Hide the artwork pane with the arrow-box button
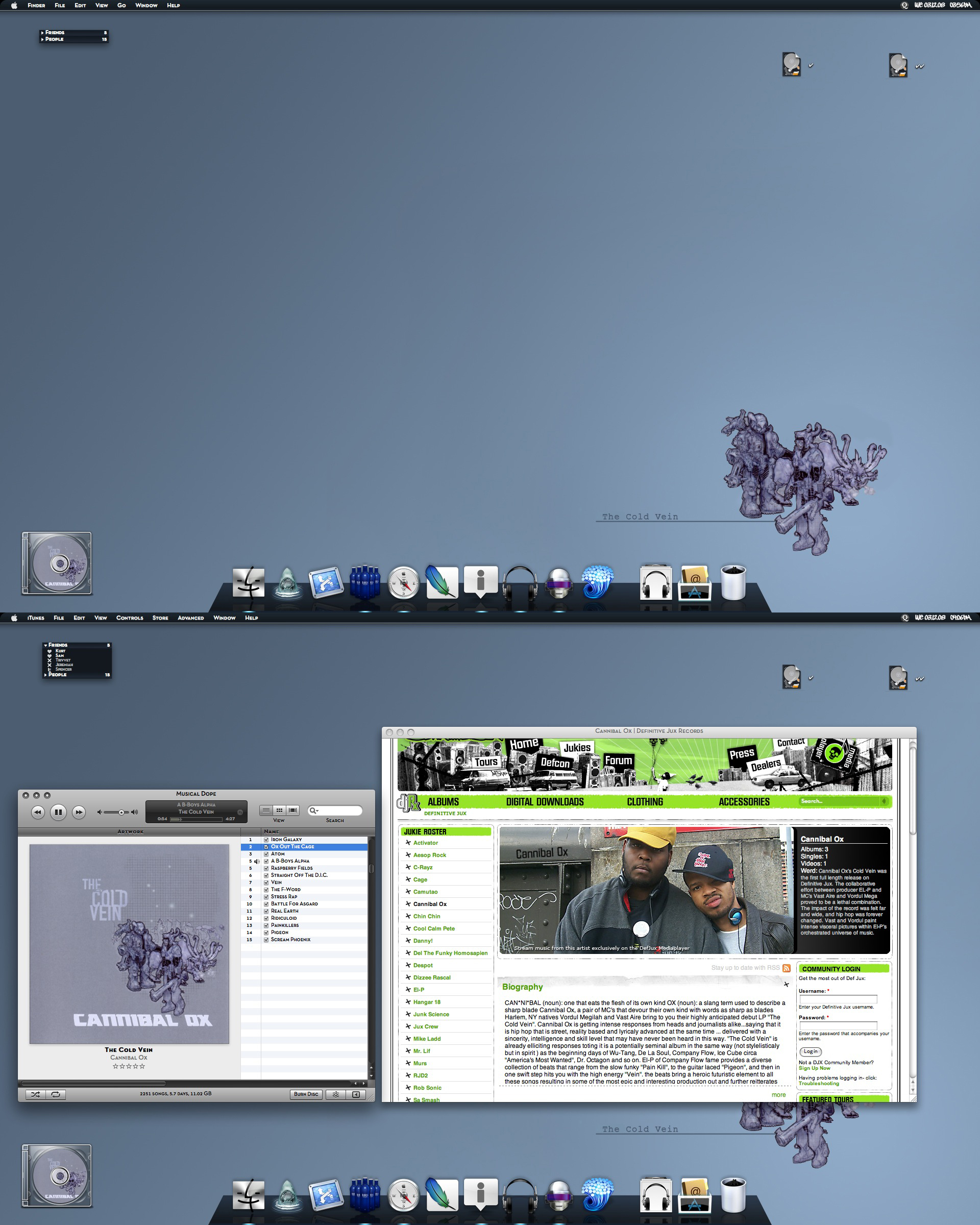980x1225 pixels. [356, 1094]
